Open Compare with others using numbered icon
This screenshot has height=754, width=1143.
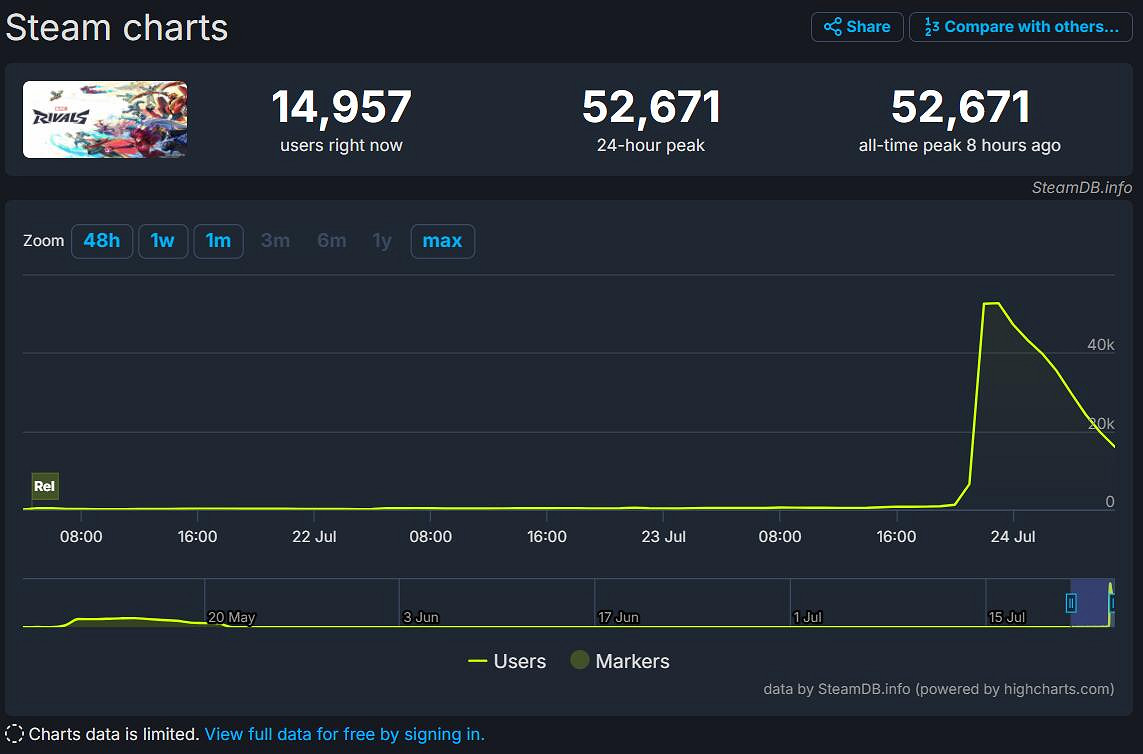(x=931, y=27)
